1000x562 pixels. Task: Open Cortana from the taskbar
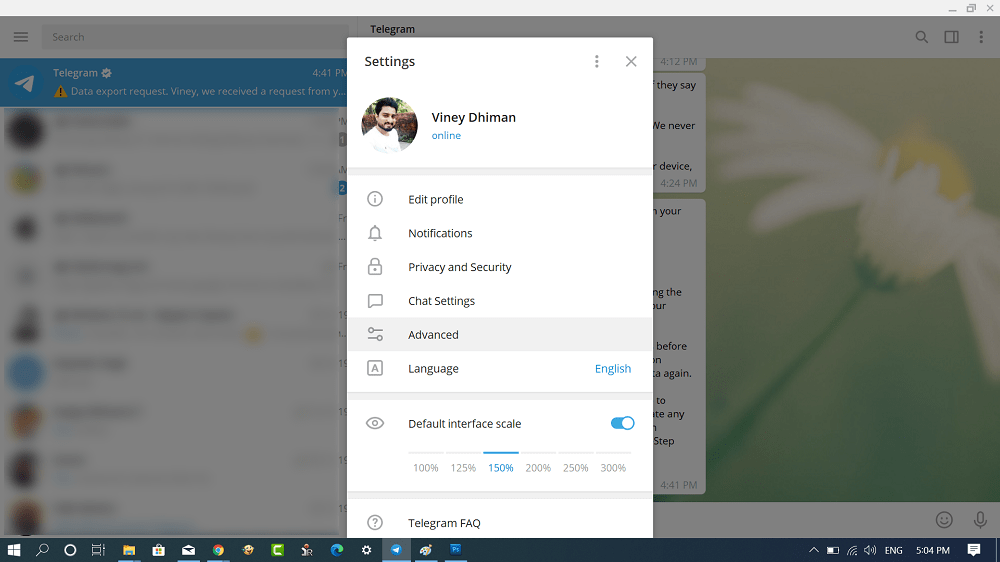tap(70, 550)
